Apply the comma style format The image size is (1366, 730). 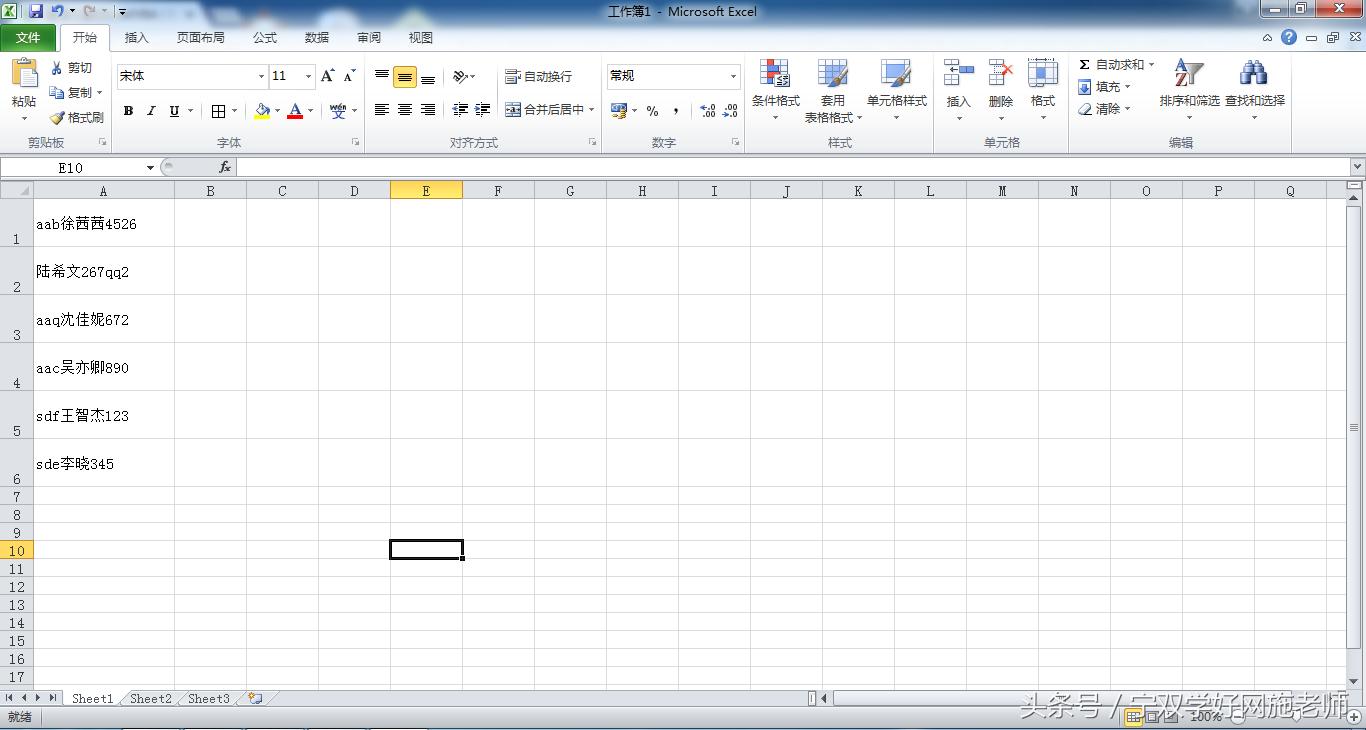click(x=676, y=111)
